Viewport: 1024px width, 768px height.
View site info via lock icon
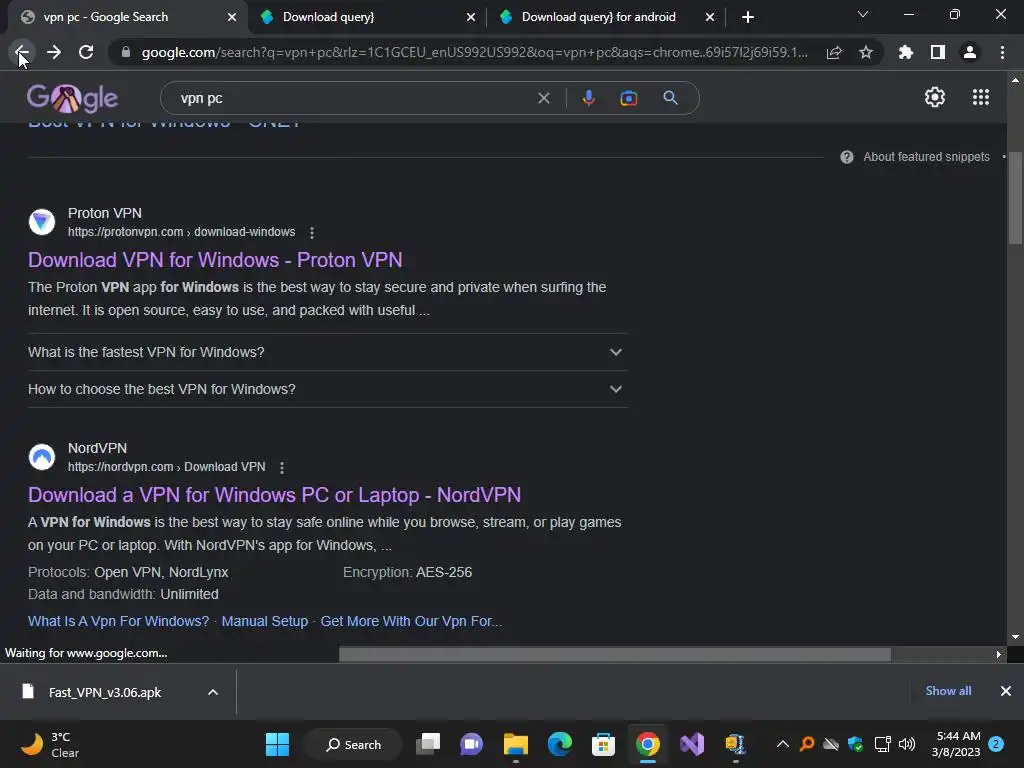click(x=126, y=52)
